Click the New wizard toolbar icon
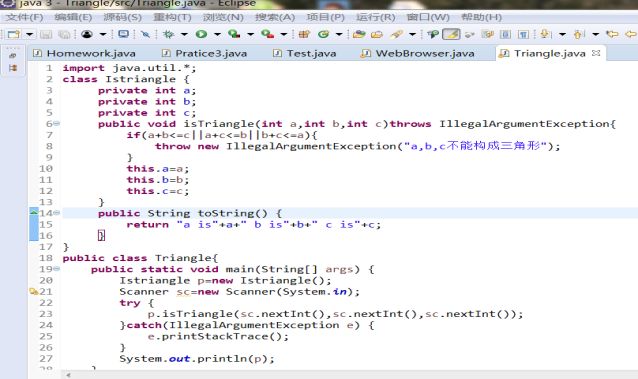 click(13, 34)
